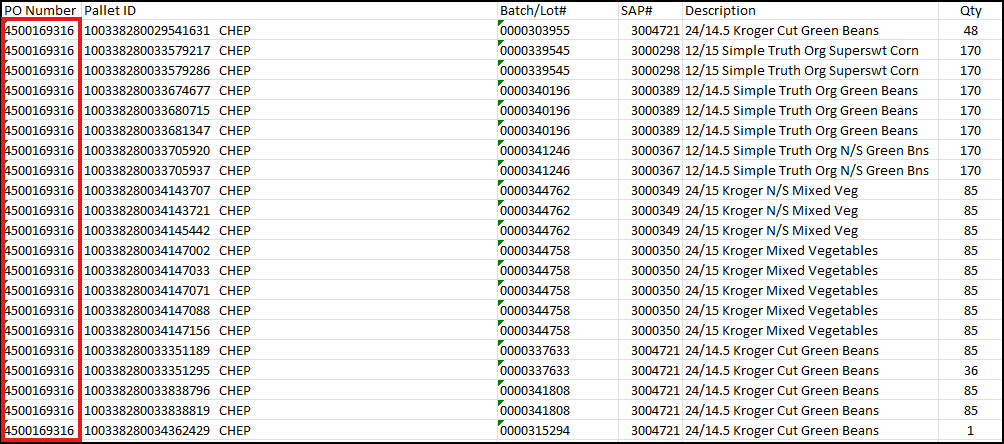Select pallet ID cell 100338280034147156 CHEP
The image size is (1004, 444).
[x=289, y=330]
